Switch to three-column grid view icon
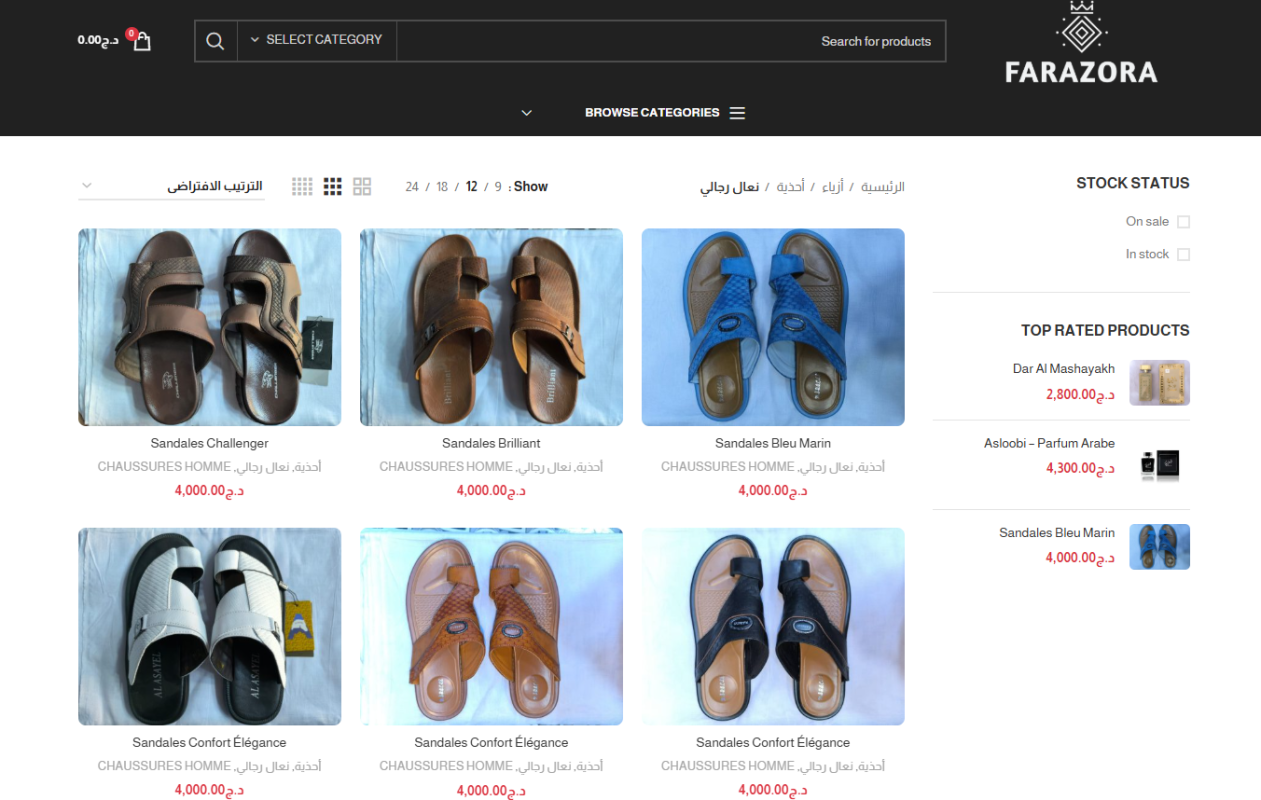The width and height of the screenshot is (1261, 800). point(333,187)
